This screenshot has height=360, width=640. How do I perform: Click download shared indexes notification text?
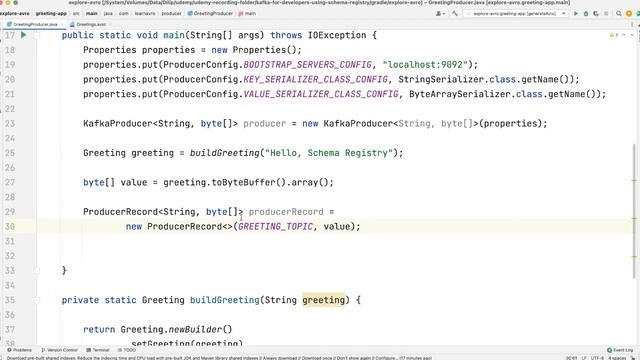(x=219, y=358)
